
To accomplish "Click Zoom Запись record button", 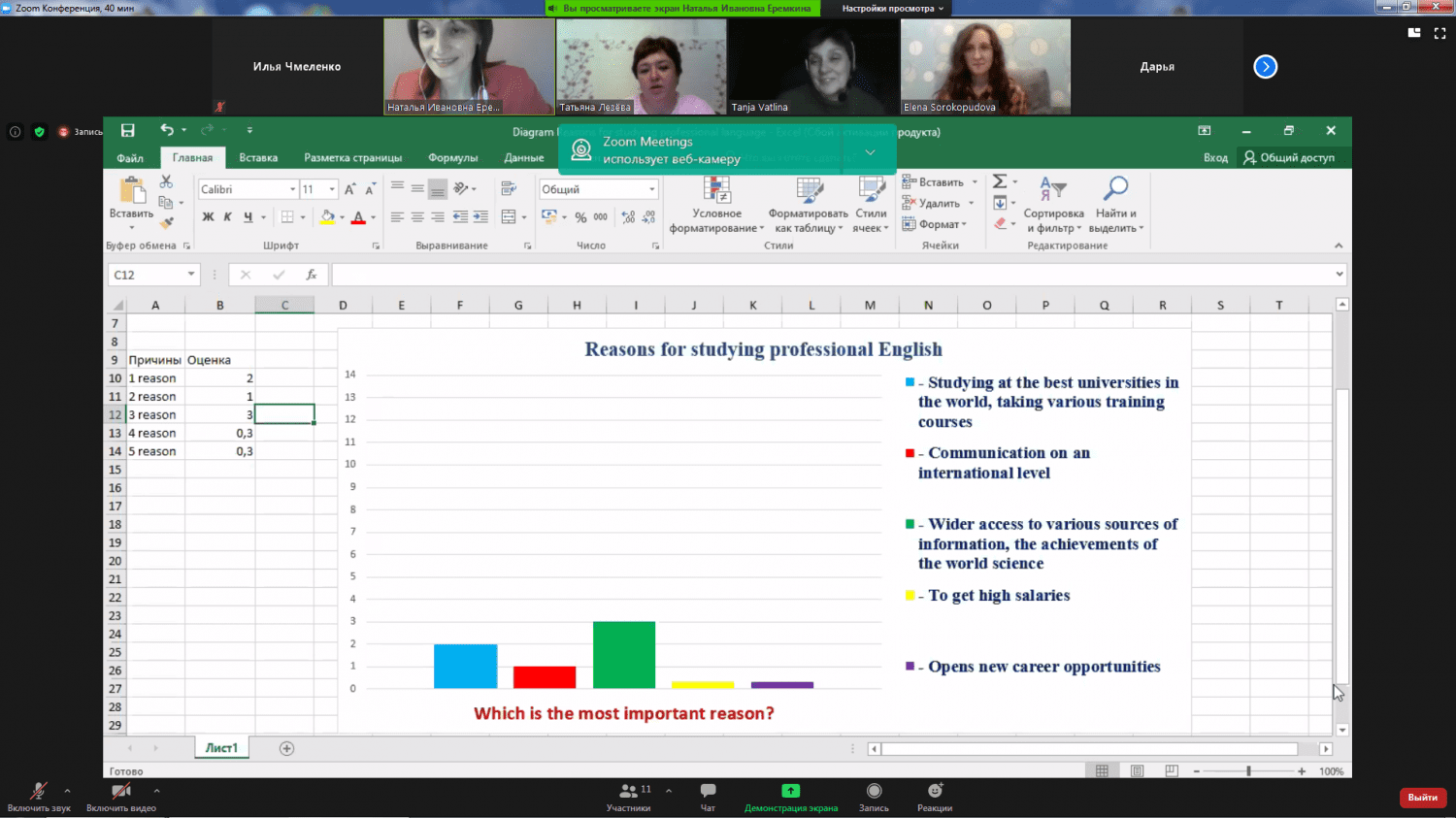I will click(874, 797).
